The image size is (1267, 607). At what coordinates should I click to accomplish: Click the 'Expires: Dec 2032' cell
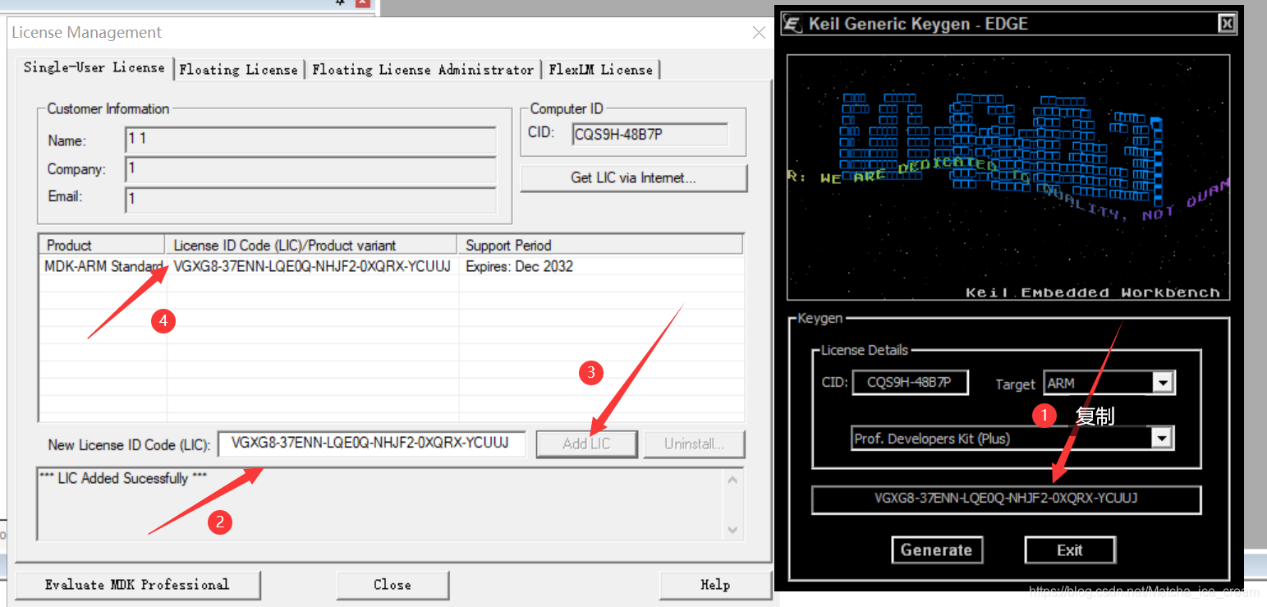pos(520,267)
